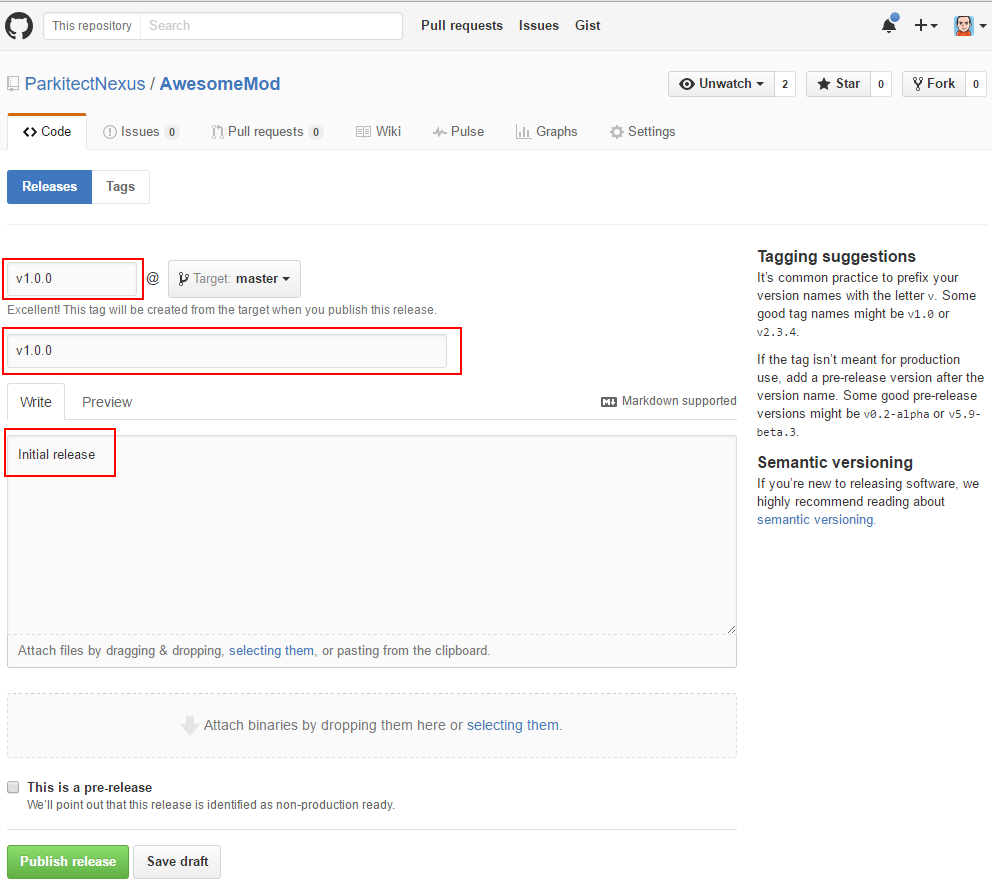This screenshot has width=992, height=889.
Task: Expand the Target: master branch dropdown
Action: pyautogui.click(x=234, y=278)
